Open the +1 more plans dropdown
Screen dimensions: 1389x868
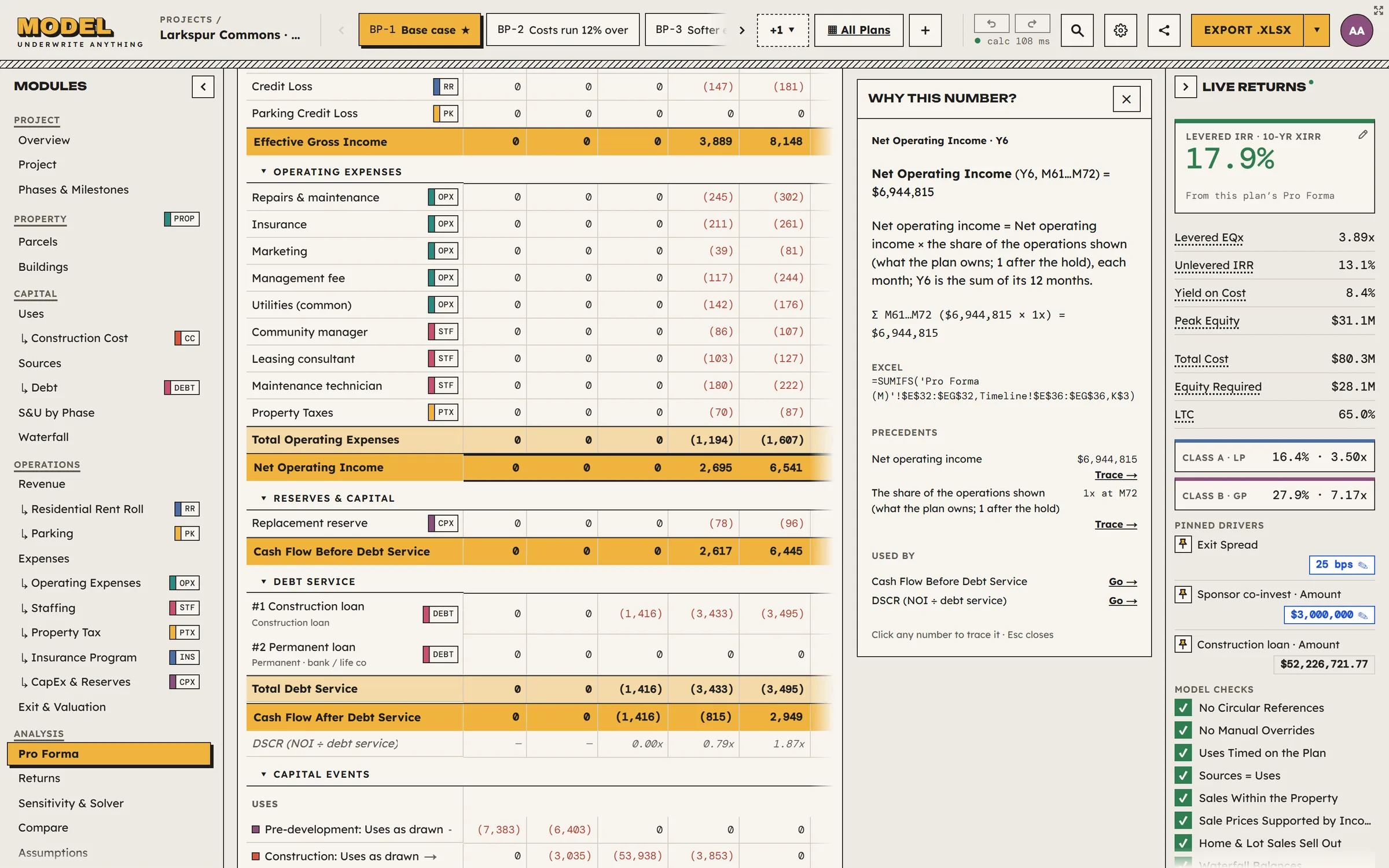tap(782, 30)
